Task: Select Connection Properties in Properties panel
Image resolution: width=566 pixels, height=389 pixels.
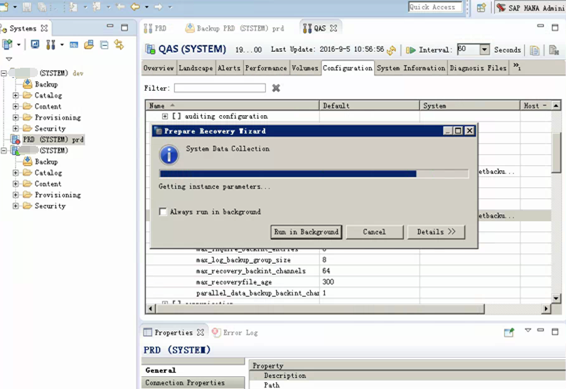Action: click(x=193, y=383)
